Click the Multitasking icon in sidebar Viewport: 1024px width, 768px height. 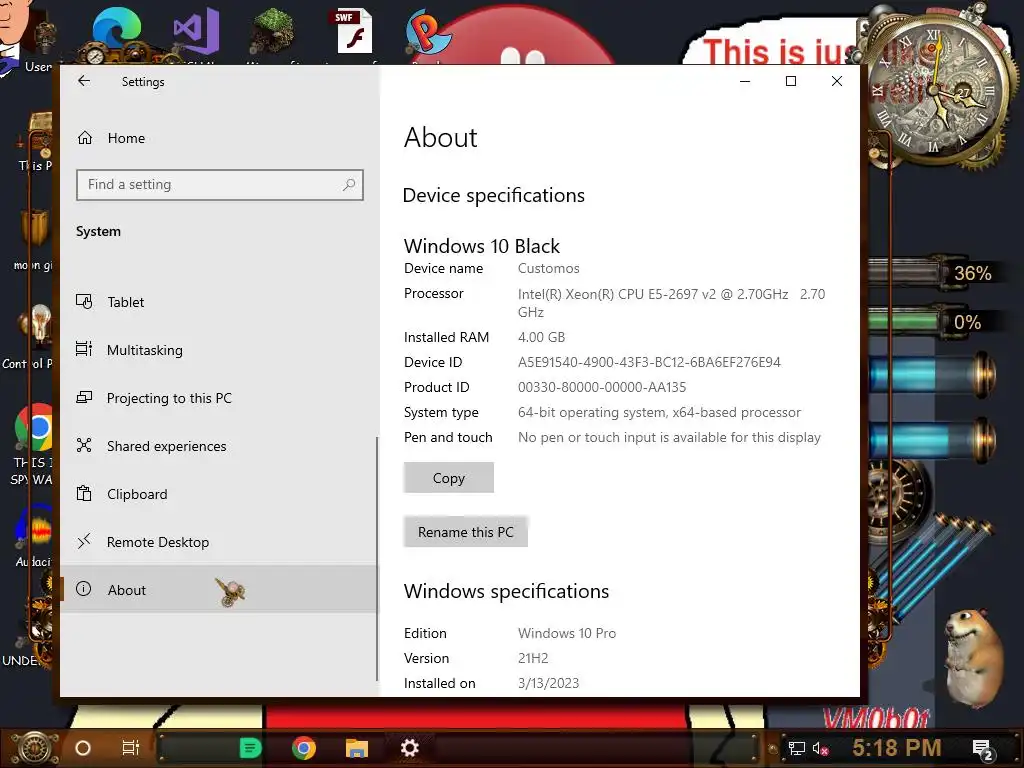click(84, 349)
